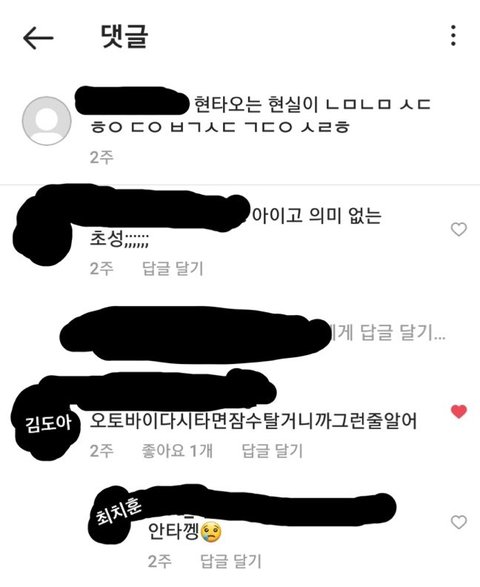Screen dimensions: 480x587
Task: Open the three-dot more options menu
Action: 453,36
